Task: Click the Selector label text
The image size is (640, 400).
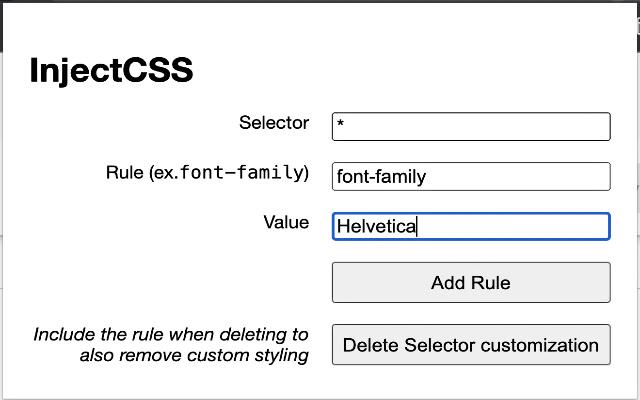Action: [274, 123]
